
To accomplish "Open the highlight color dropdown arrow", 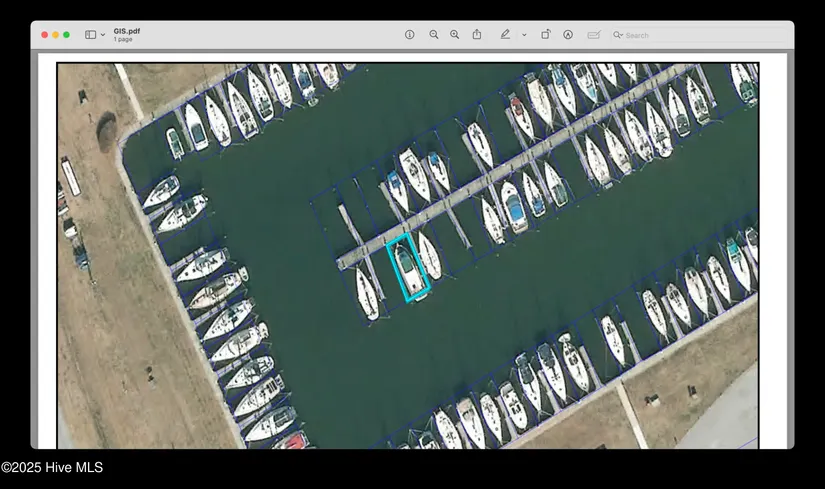I will (524, 35).
